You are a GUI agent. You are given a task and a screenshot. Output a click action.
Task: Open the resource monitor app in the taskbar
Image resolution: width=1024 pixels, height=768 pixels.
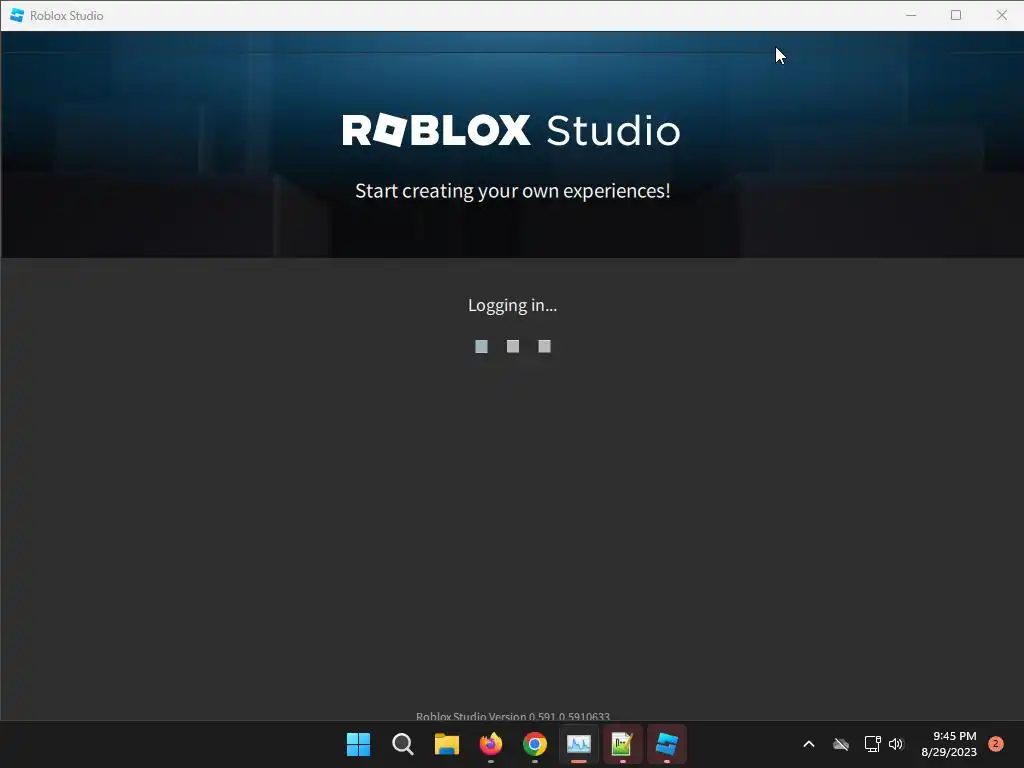coord(579,744)
